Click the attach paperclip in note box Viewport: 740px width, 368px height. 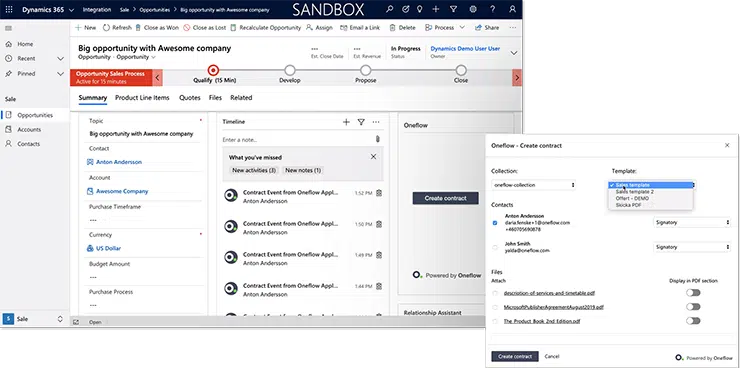(x=378, y=139)
